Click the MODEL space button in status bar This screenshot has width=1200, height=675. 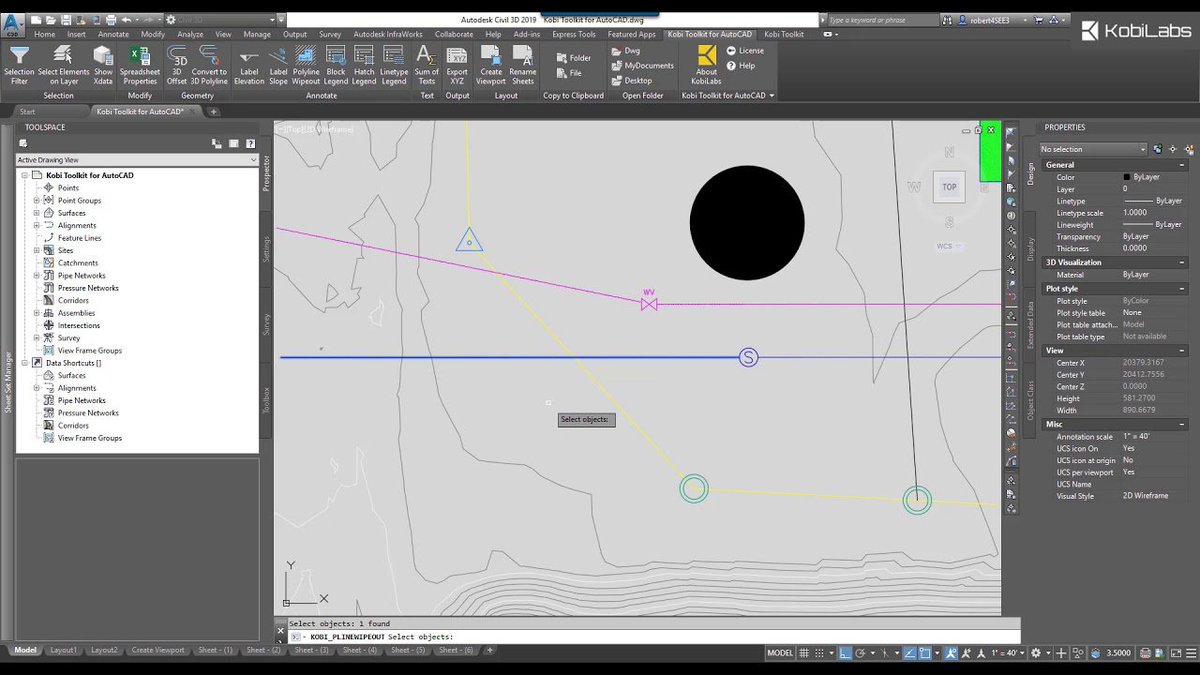click(x=780, y=652)
